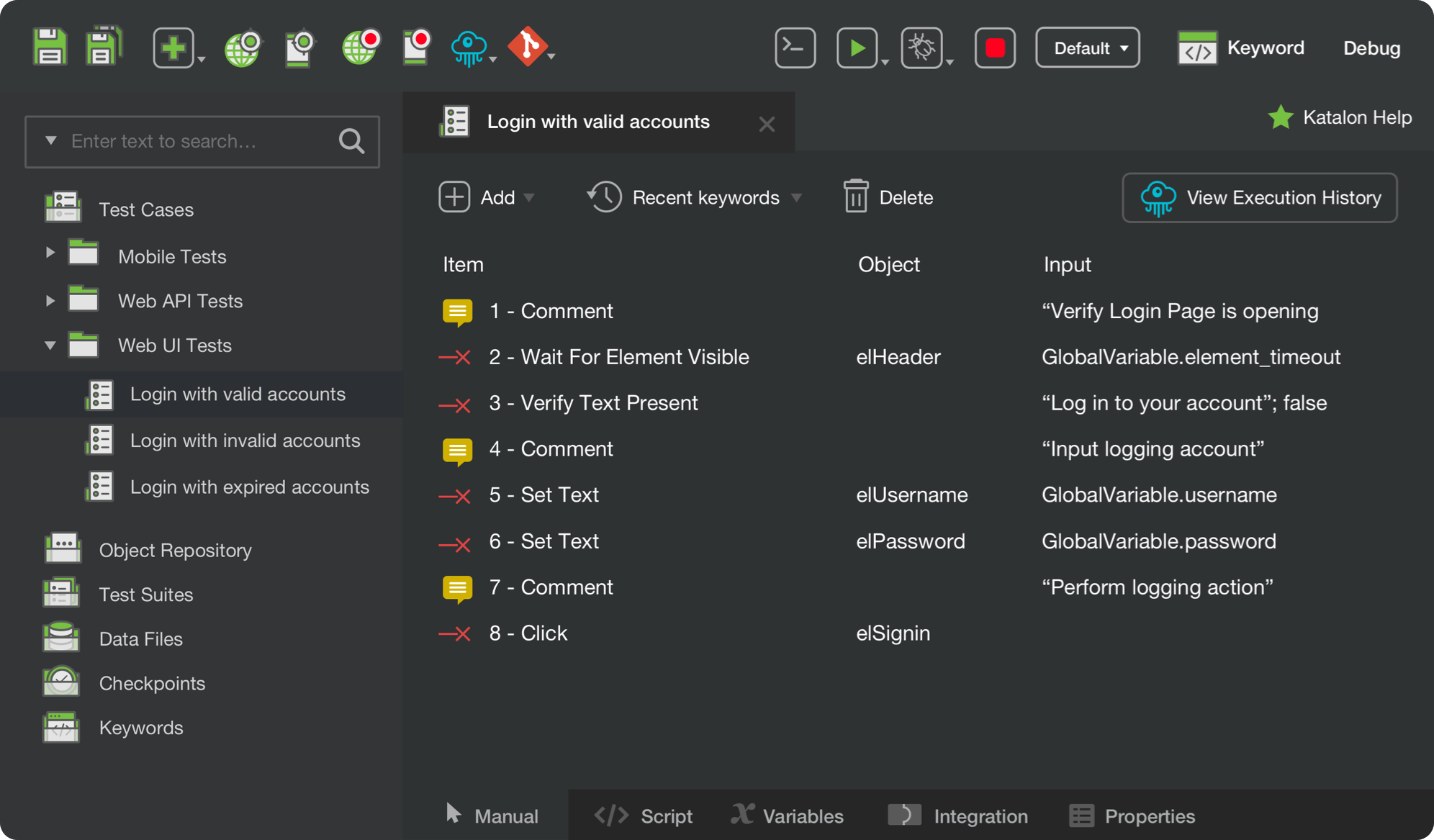
Task: Open the Default profile dropdown
Action: pos(1087,48)
